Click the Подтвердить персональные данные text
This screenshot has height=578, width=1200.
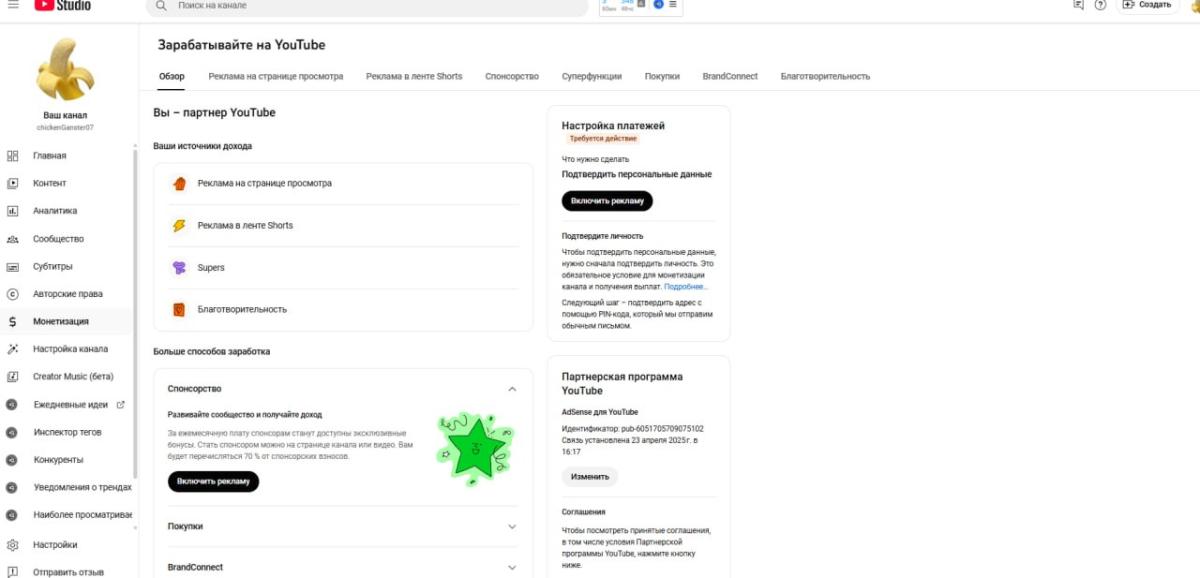[x=637, y=174]
